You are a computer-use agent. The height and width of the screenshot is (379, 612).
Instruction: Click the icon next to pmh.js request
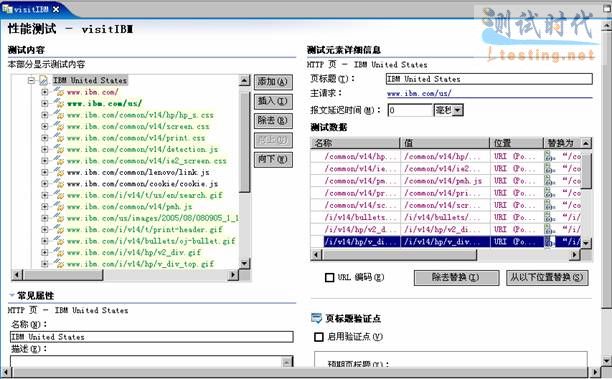[59, 206]
